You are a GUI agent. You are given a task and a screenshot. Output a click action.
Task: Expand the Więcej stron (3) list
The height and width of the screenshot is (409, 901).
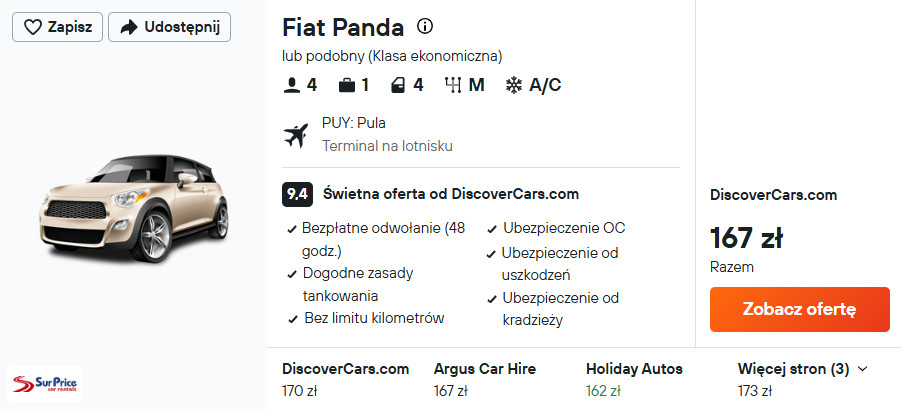[793, 369]
